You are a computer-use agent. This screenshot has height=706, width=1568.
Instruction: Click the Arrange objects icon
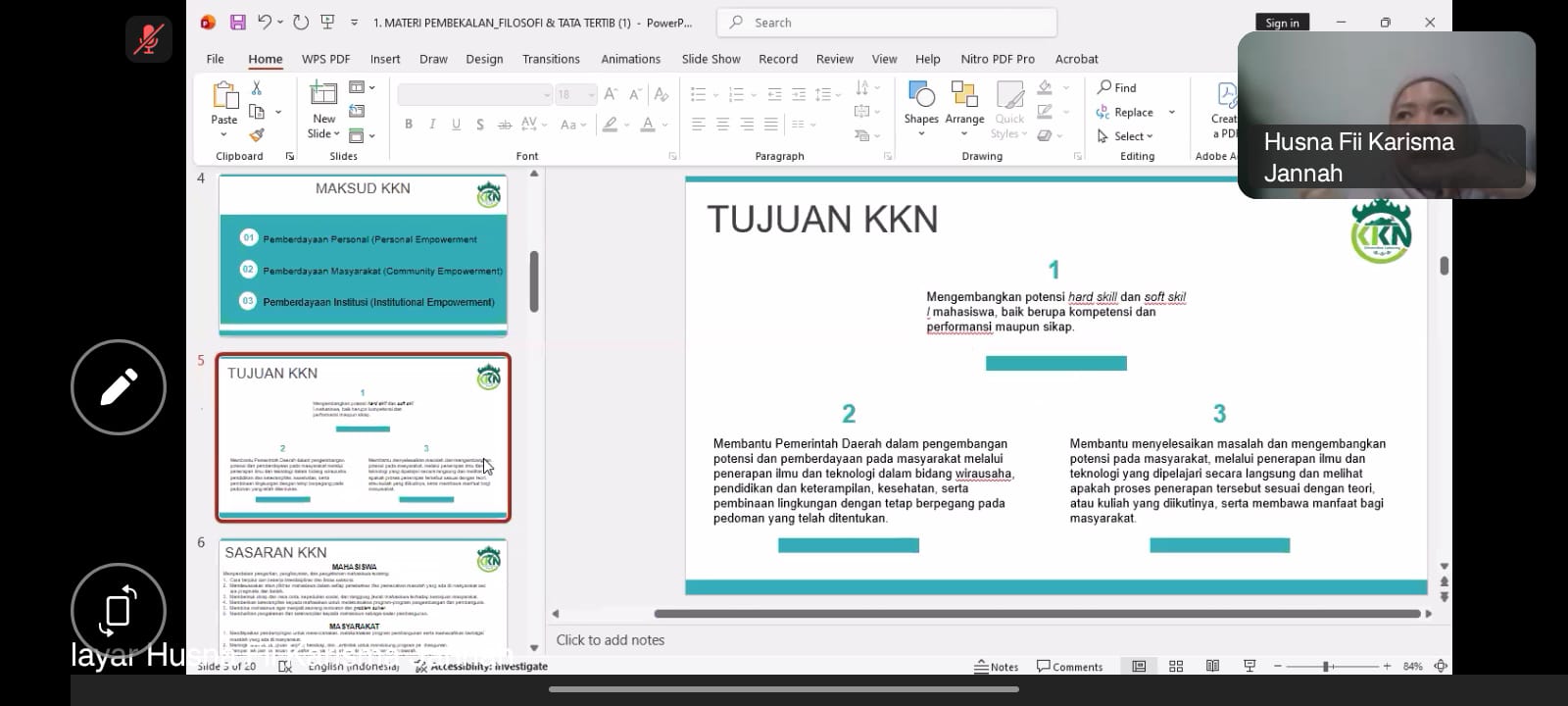(964, 98)
